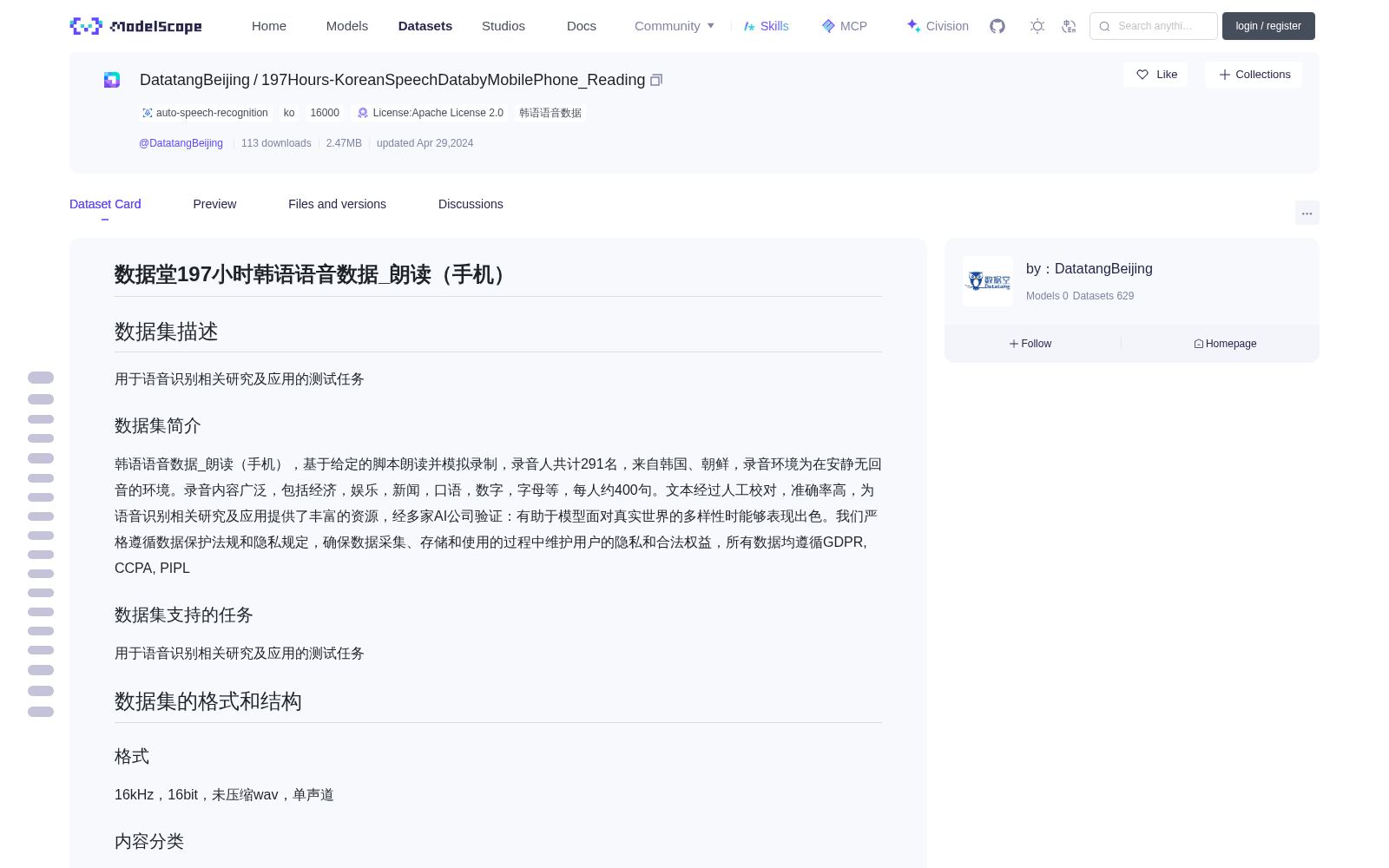Open the ModelScope logo homepage

tap(136, 26)
